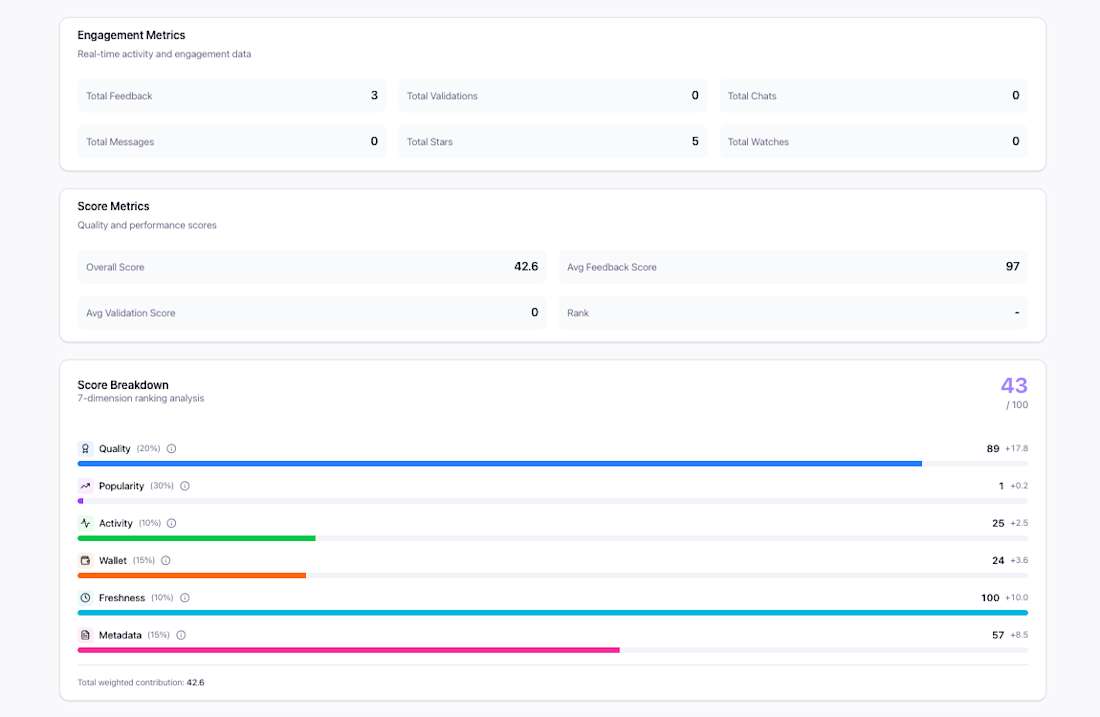Screen dimensions: 1100x717
Task: Click the purple 43 score display
Action: click(1014, 385)
